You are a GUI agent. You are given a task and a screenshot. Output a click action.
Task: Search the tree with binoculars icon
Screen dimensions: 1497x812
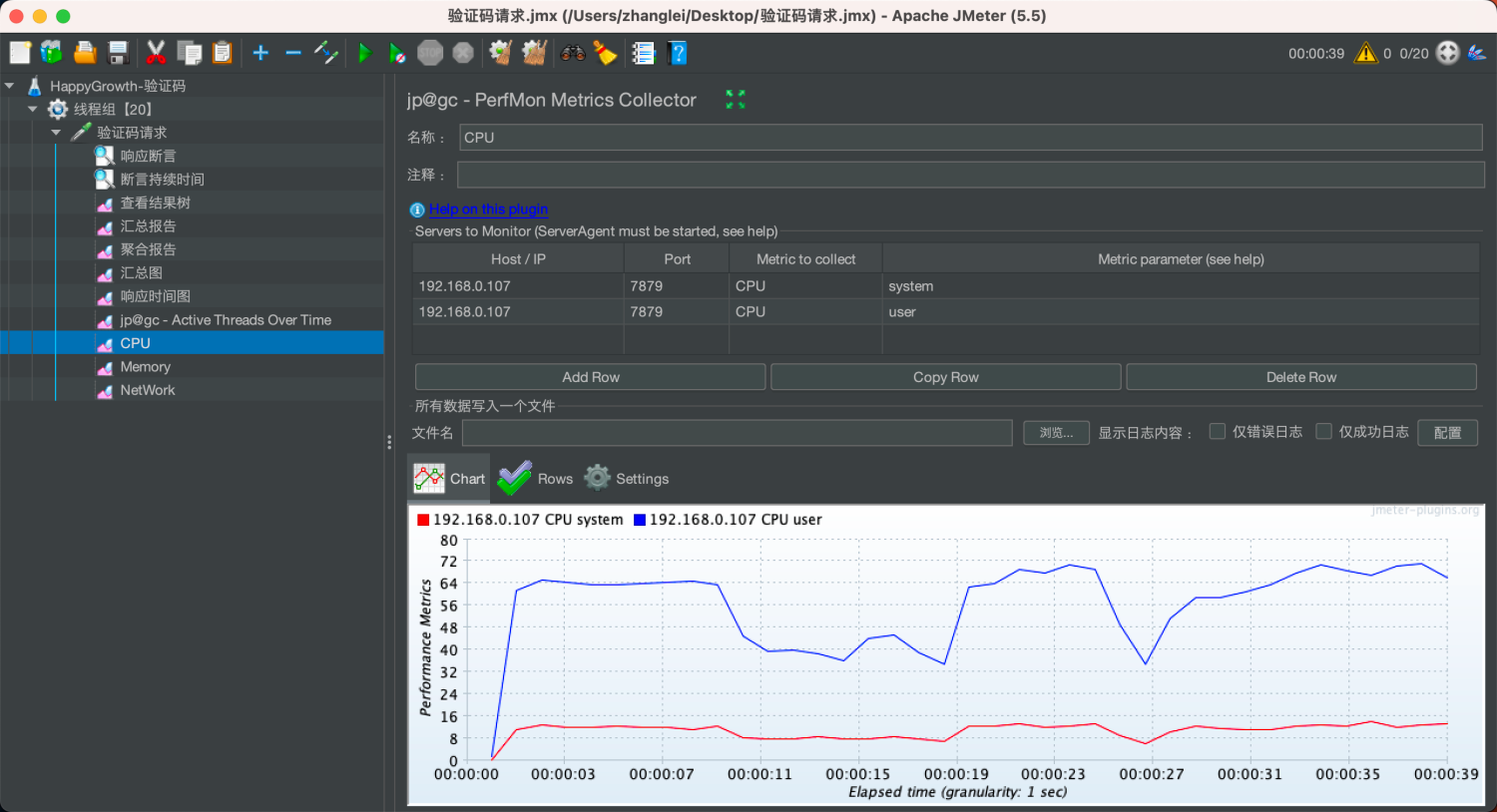click(573, 53)
